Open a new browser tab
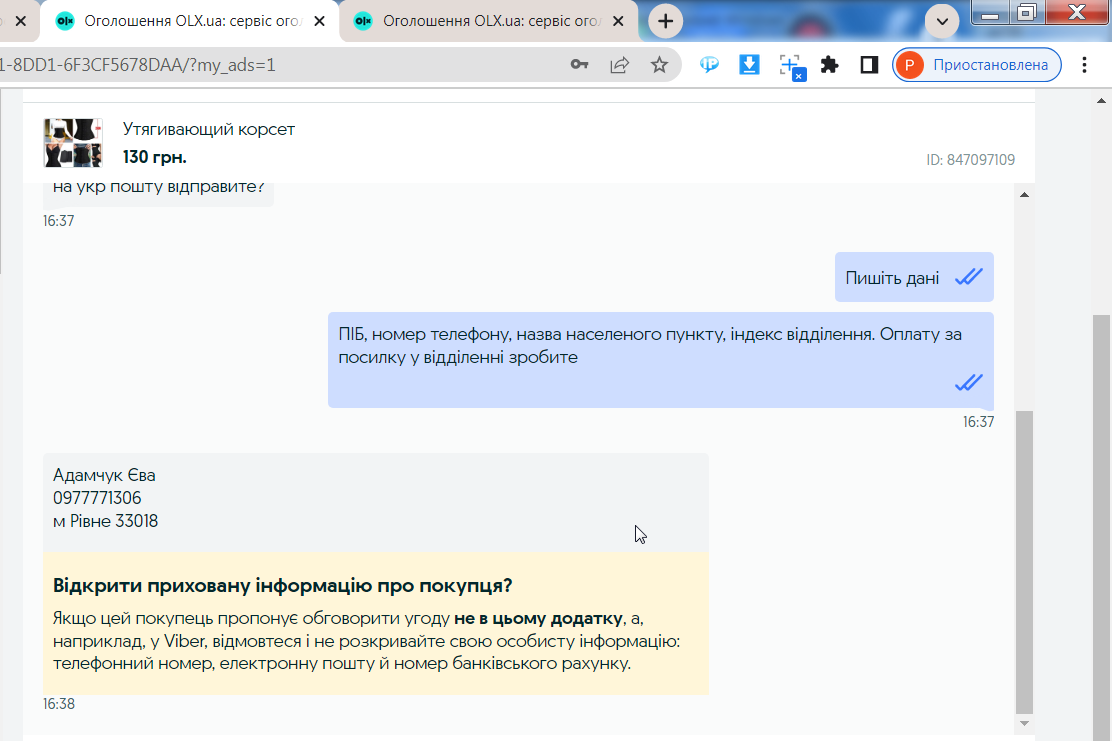Image resolution: width=1112 pixels, height=741 pixels. click(665, 21)
